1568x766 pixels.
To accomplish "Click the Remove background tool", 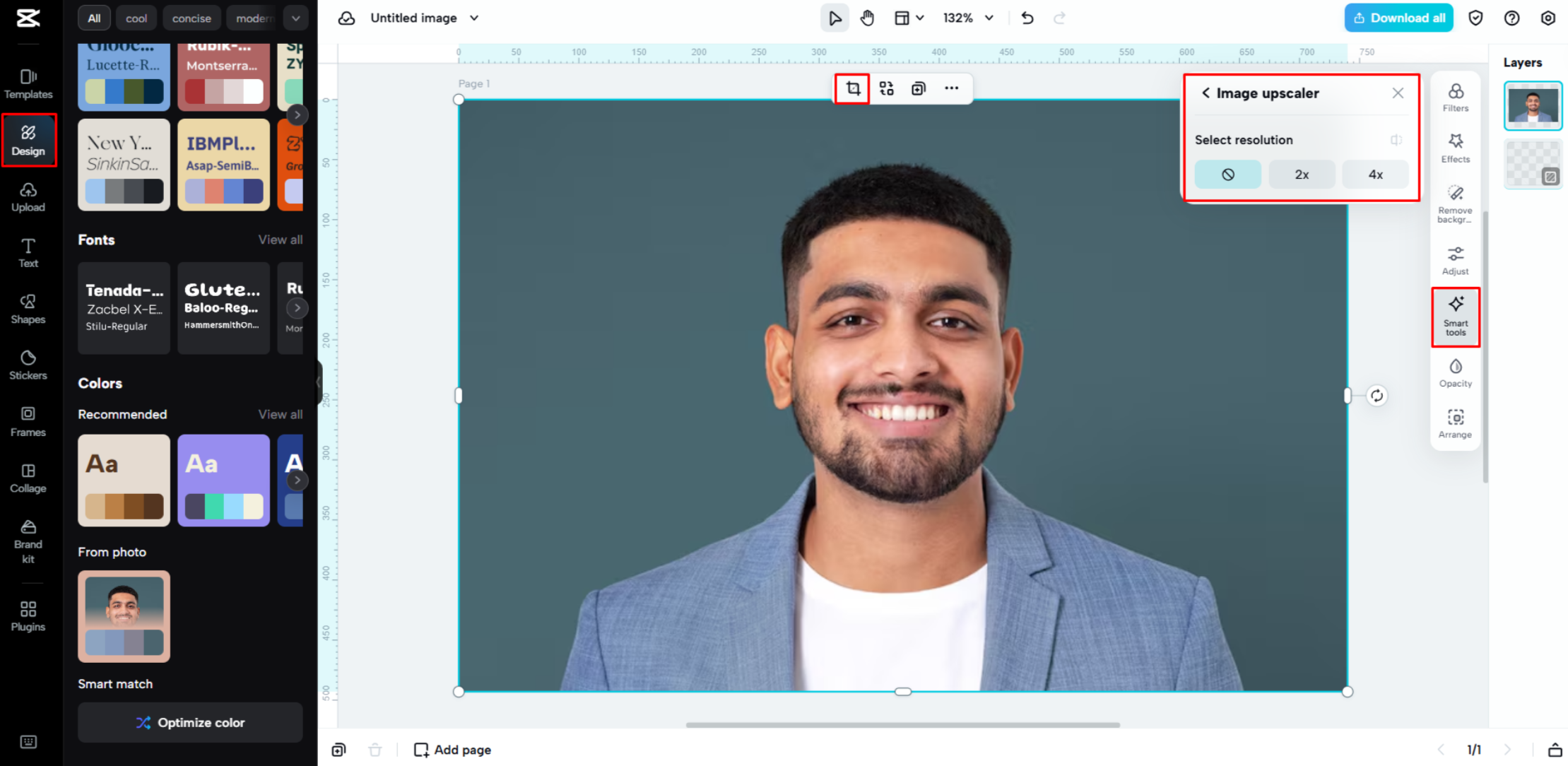I will [1455, 204].
